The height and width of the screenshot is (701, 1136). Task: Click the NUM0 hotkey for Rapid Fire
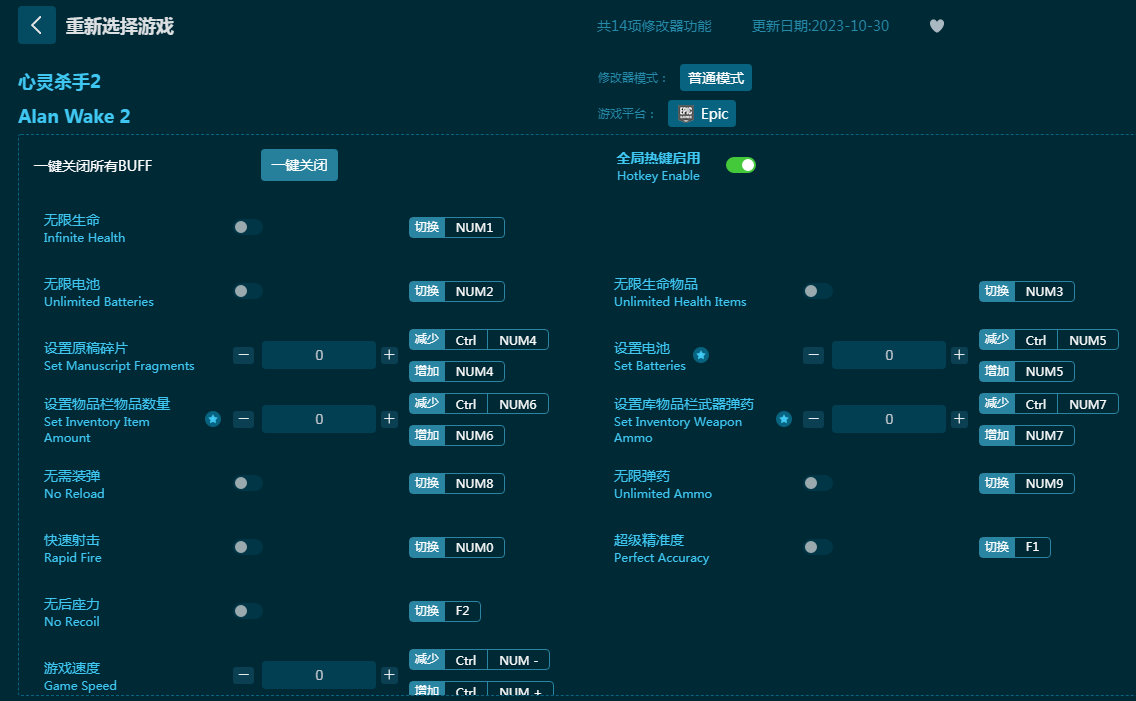456,547
